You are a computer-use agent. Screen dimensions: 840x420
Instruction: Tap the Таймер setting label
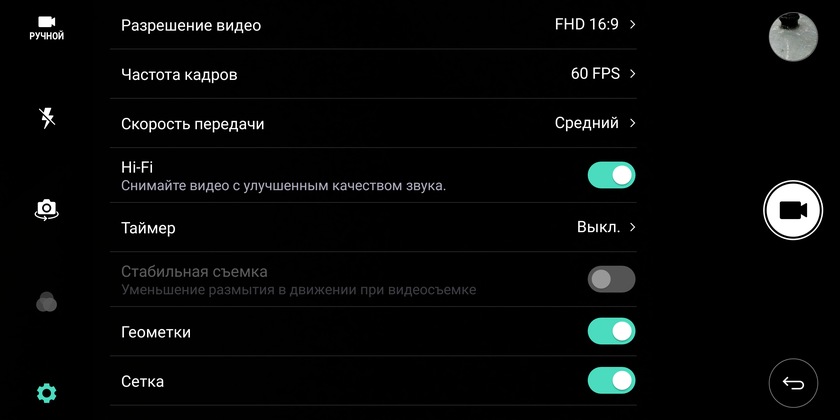click(x=148, y=228)
